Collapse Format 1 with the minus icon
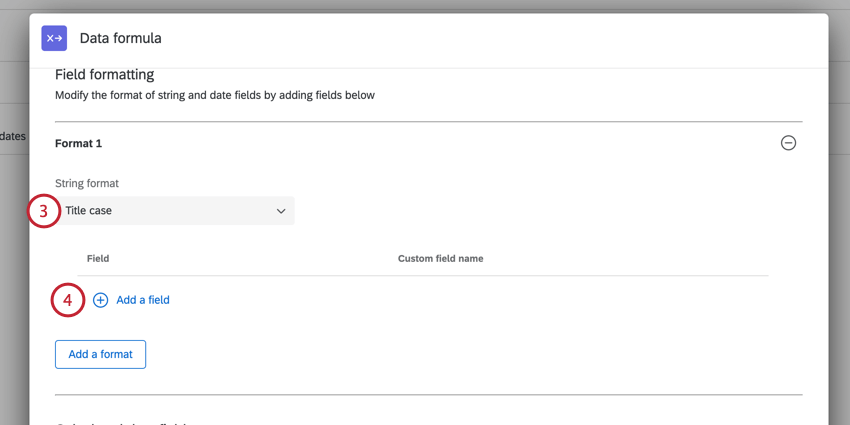Image resolution: width=850 pixels, height=425 pixels. click(x=788, y=143)
